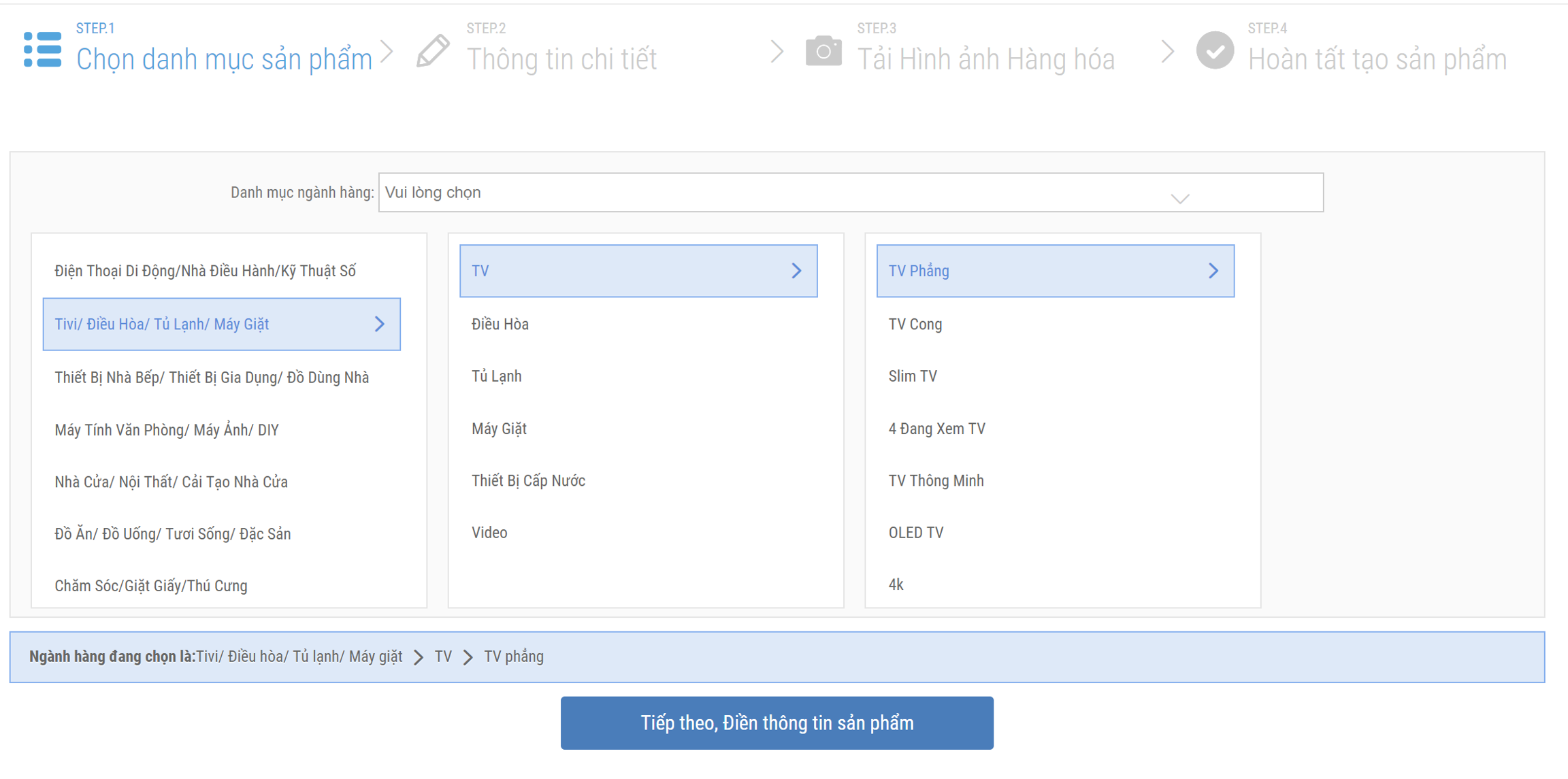Click the list icon for Step 1
1568x779 pixels.
[x=42, y=50]
